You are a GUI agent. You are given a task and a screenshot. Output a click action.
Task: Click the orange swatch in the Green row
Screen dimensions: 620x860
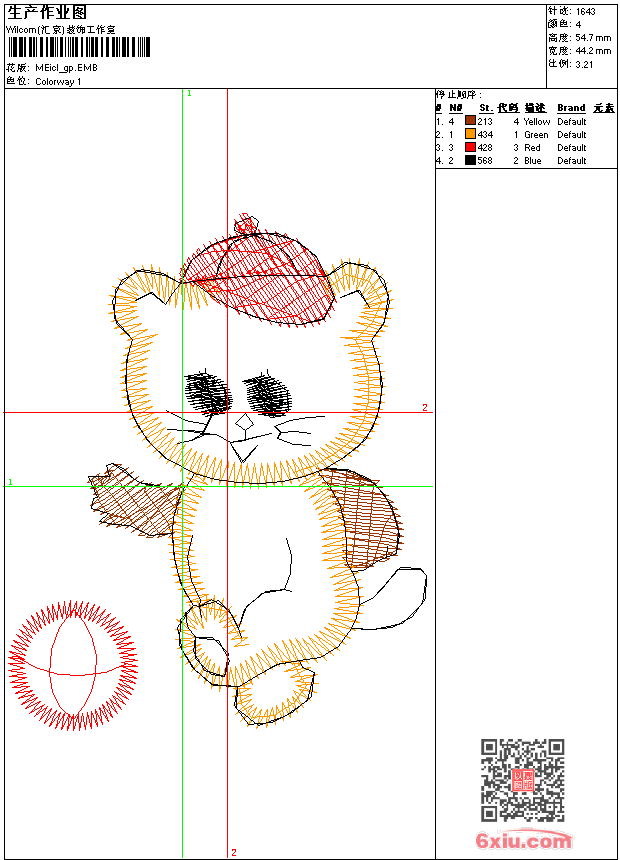(470, 134)
